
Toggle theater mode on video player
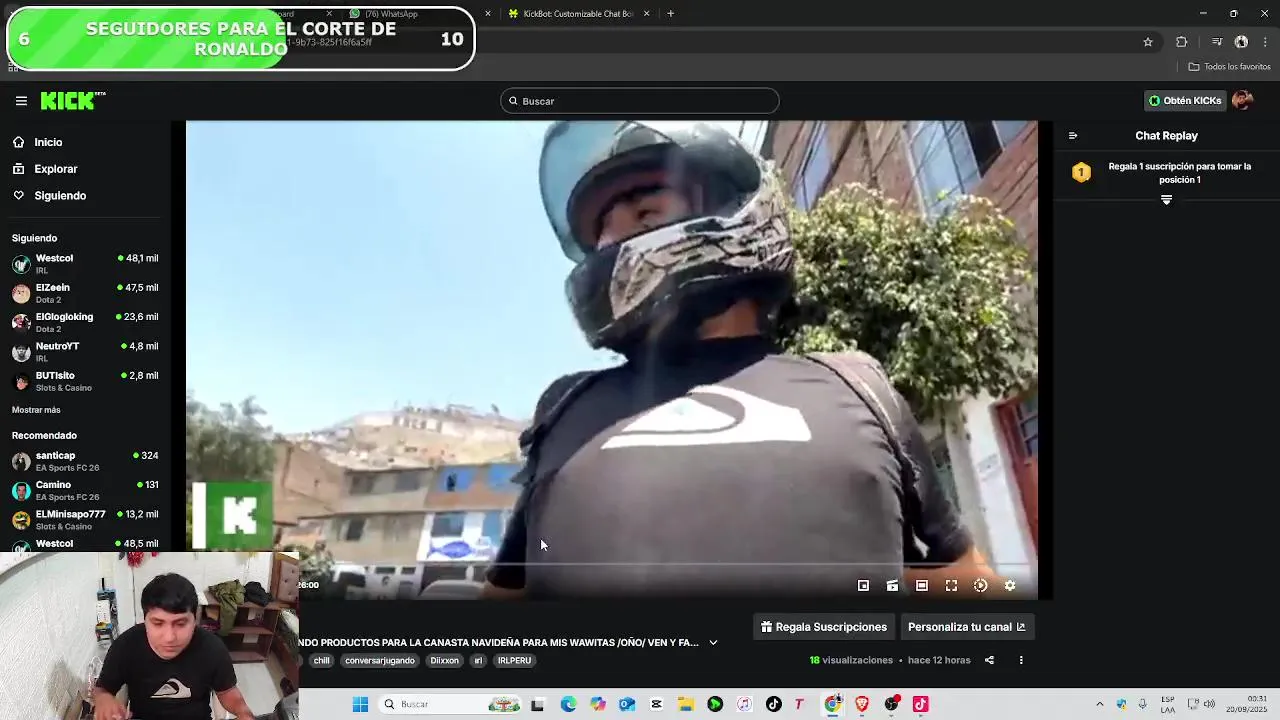[922, 586]
